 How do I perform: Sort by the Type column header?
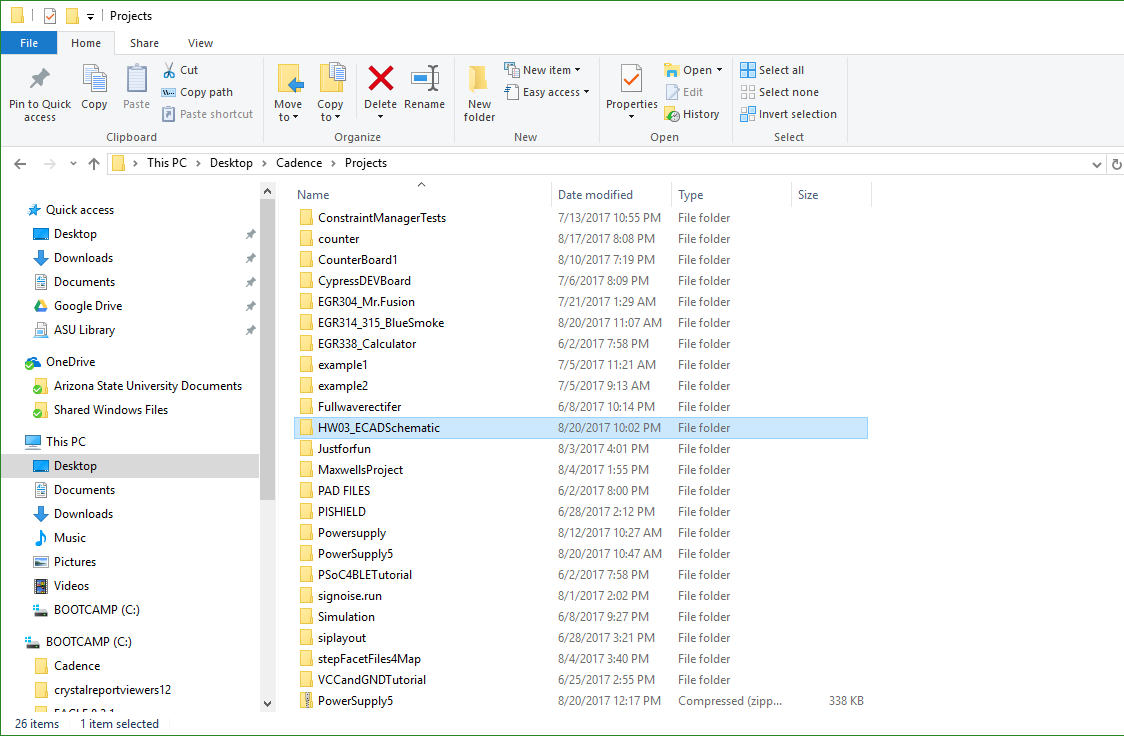(x=732, y=195)
